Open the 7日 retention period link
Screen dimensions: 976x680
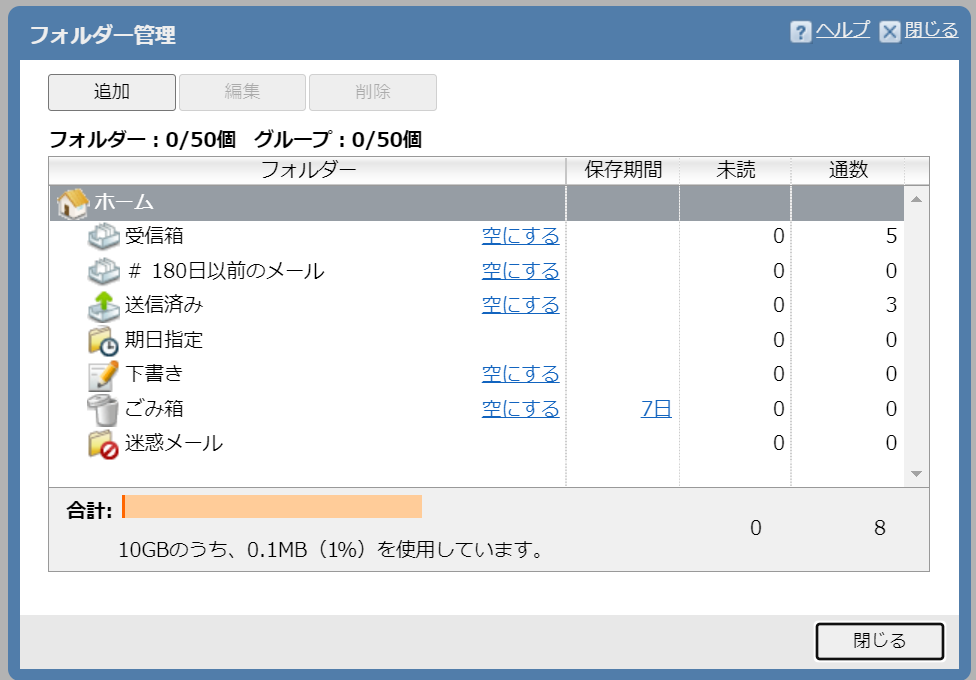pyautogui.click(x=656, y=409)
